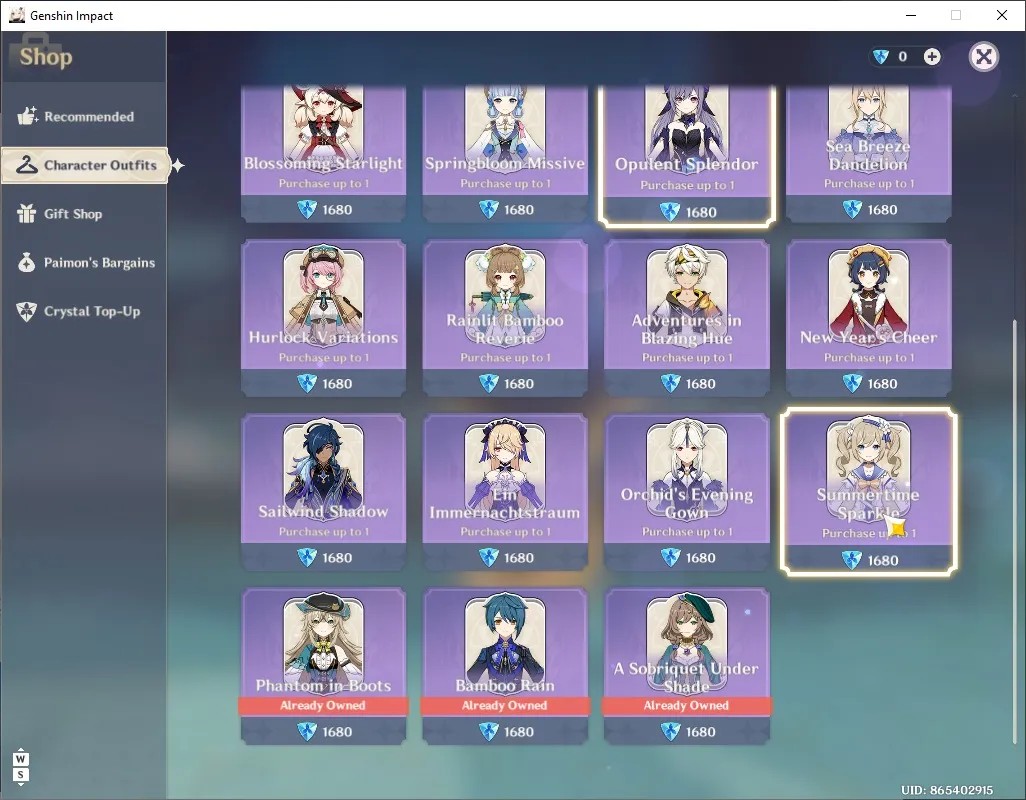Click the Springbloom Missive 1680 price
Image resolution: width=1026 pixels, height=800 pixels.
(506, 209)
